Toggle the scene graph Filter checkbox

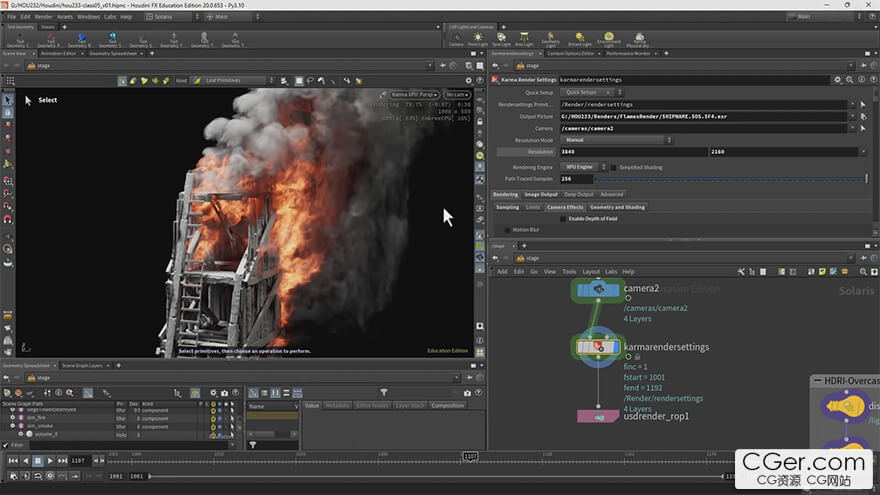[x=6, y=446]
